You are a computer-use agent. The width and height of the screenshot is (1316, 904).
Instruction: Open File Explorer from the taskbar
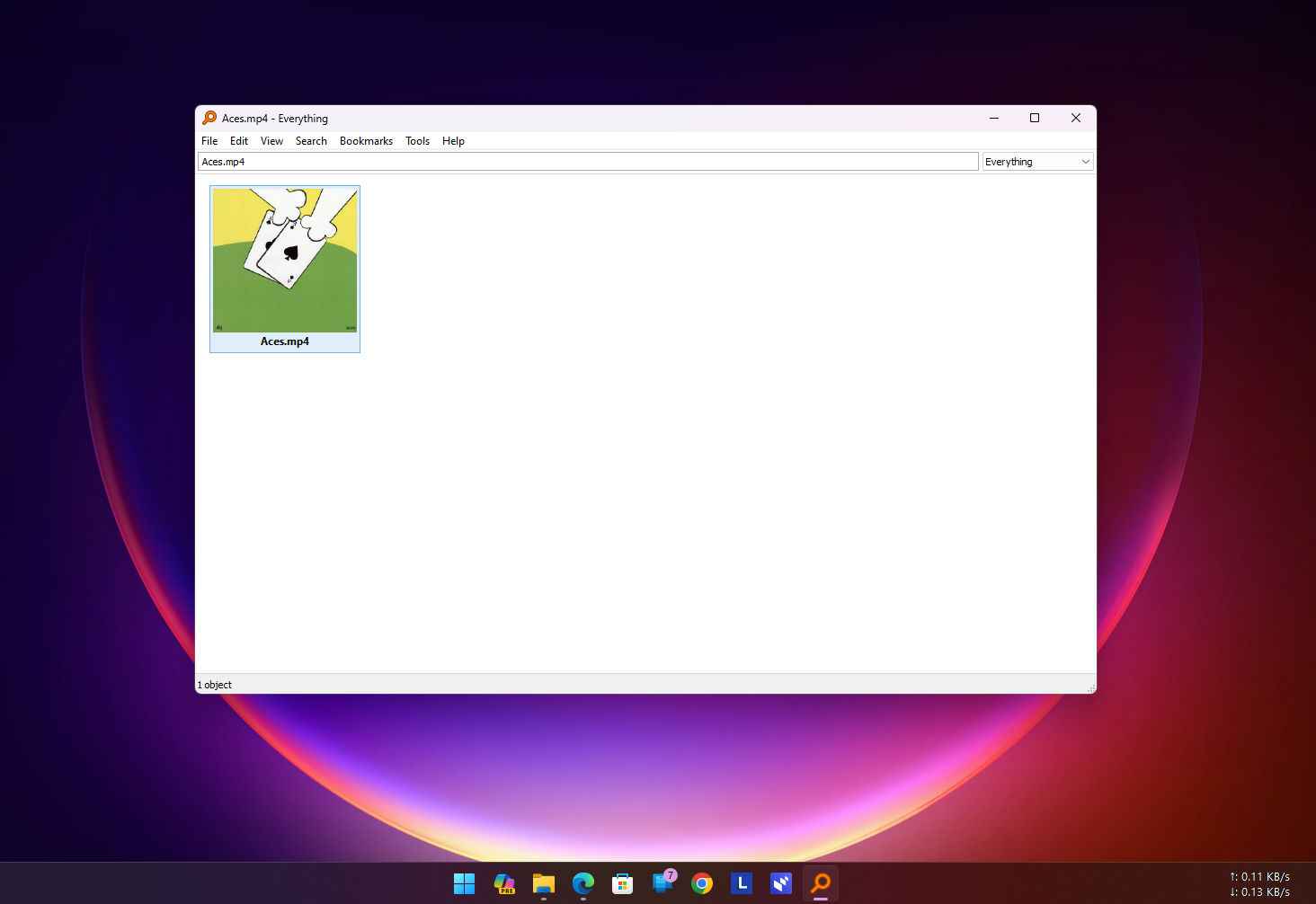544,883
